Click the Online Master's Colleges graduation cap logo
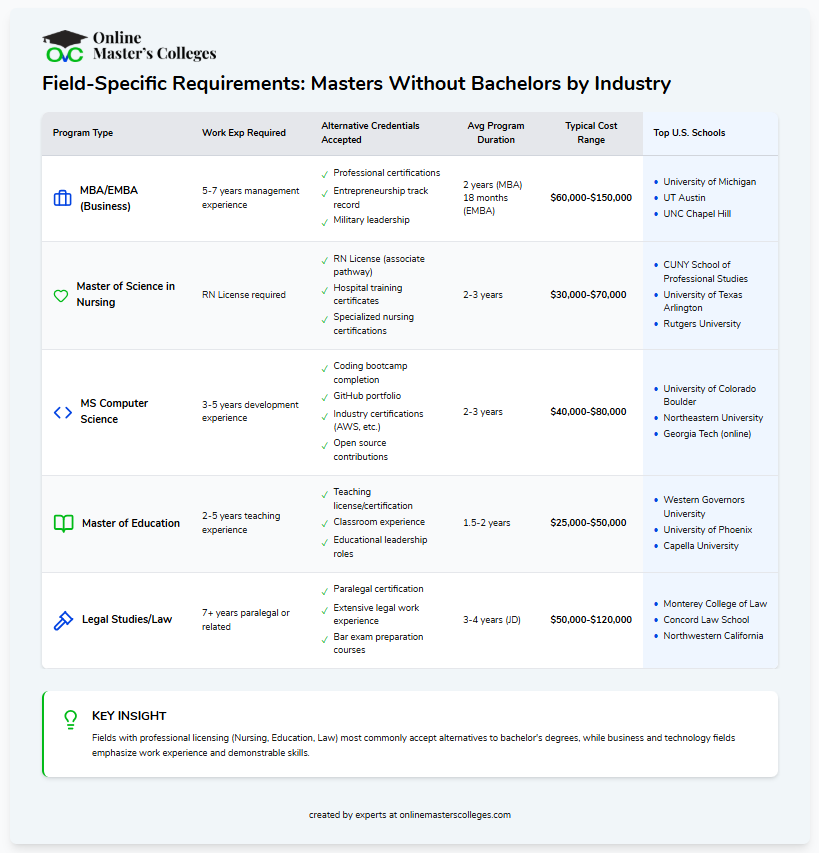Viewport: 819px width, 853px height. pyautogui.click(x=63, y=46)
